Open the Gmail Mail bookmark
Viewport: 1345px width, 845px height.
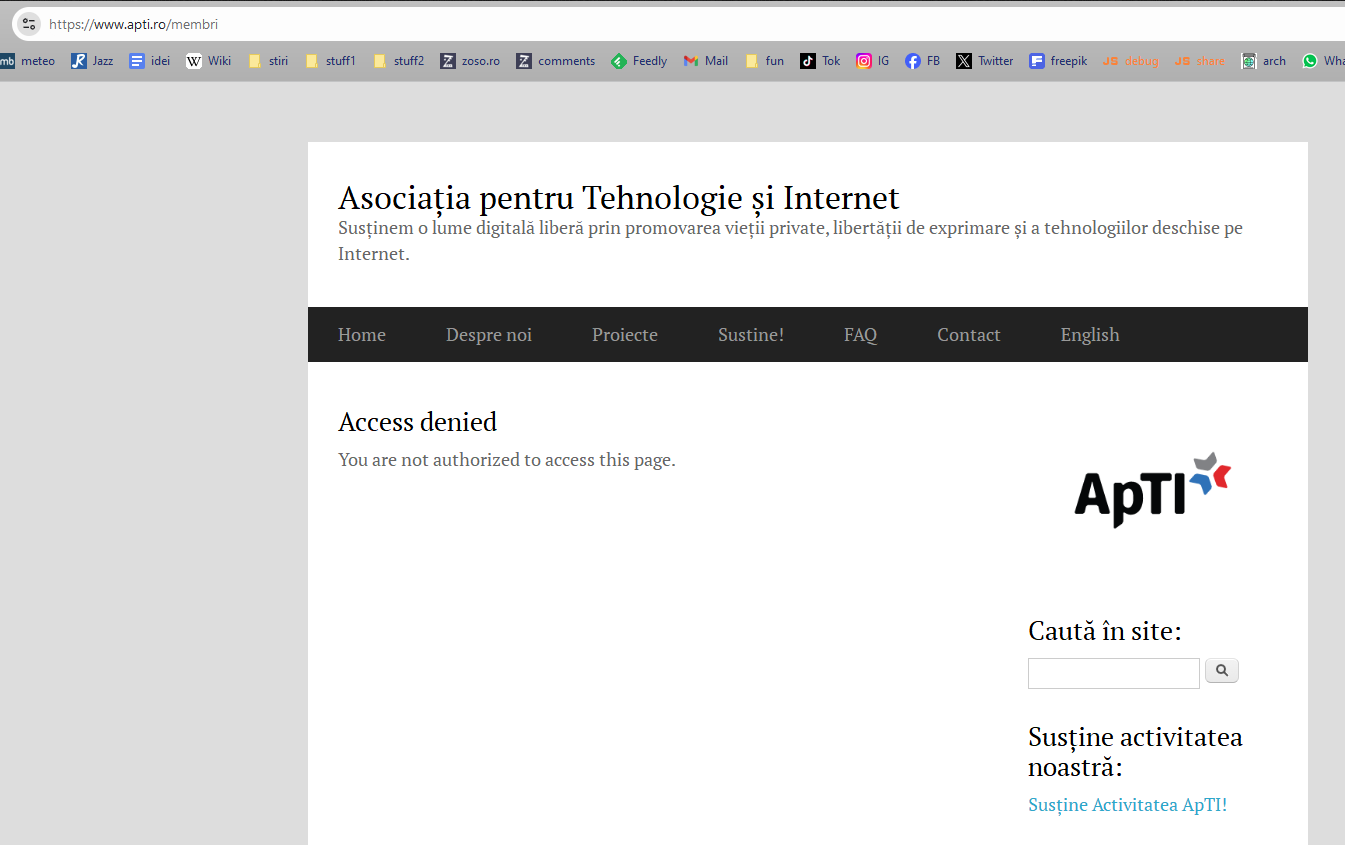click(705, 61)
